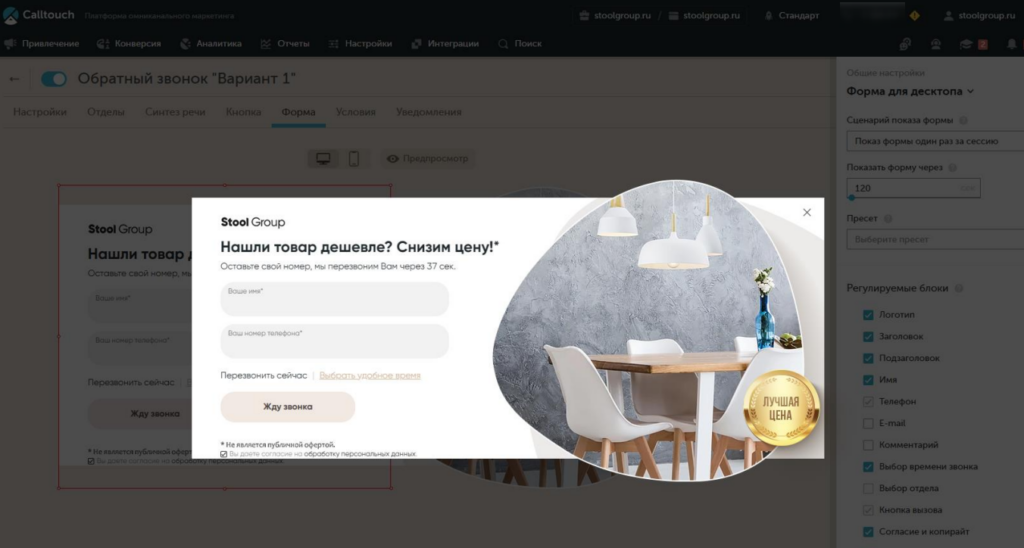Click the Calltouch logo icon
This screenshot has height=548, width=1024.
pos(10,16)
